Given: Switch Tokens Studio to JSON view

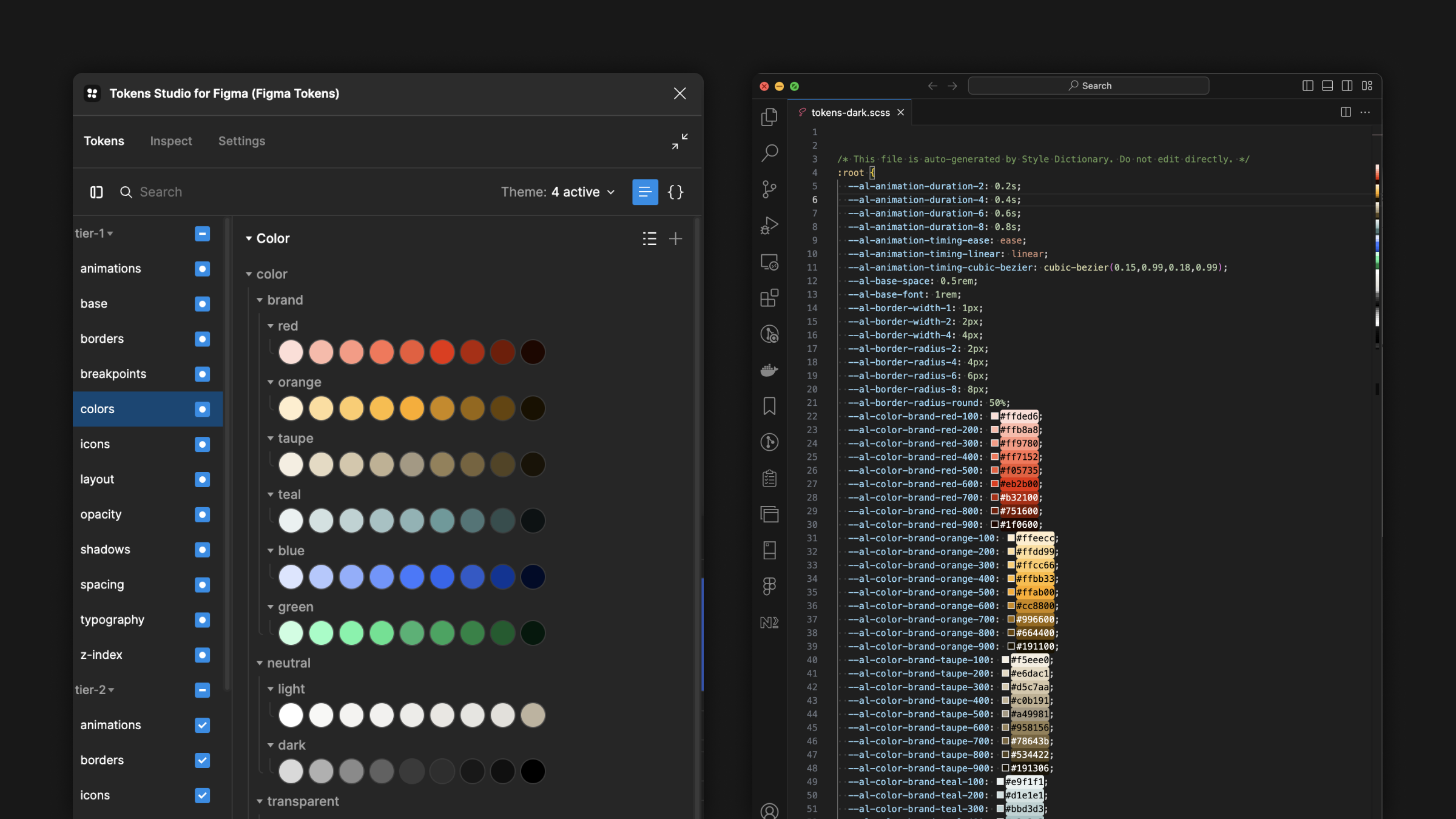Looking at the screenshot, I should click(x=675, y=192).
